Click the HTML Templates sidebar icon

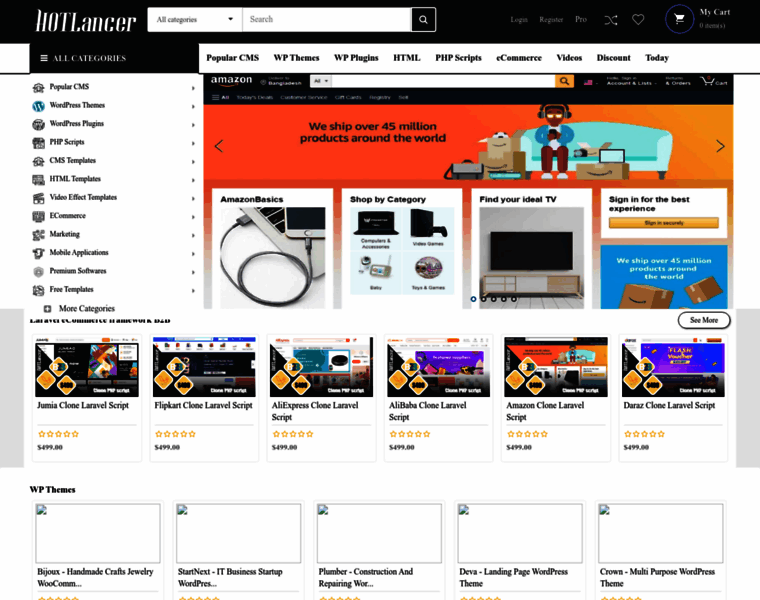tap(38, 180)
